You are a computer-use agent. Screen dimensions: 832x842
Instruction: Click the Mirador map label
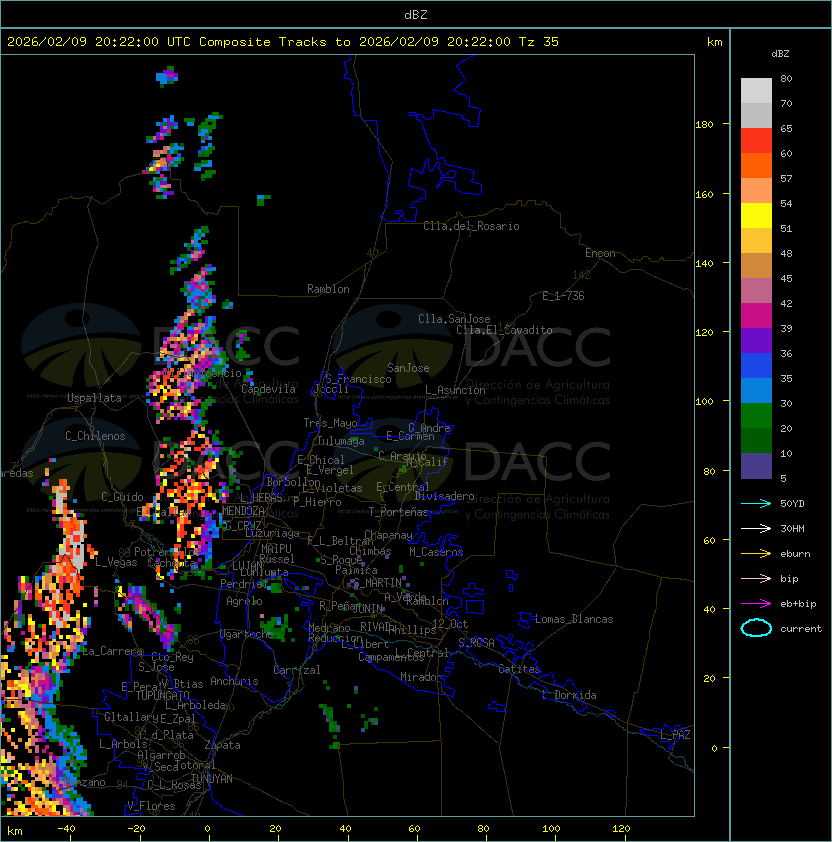[x=422, y=677]
